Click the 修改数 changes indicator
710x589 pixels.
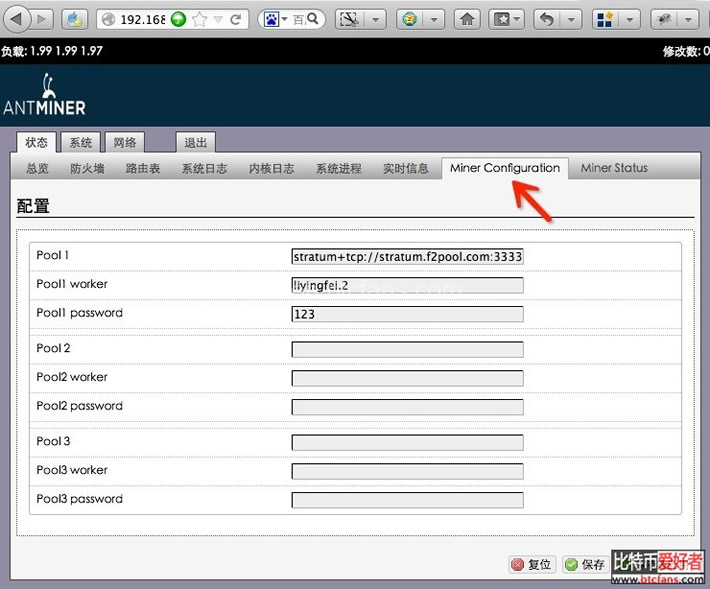pos(686,51)
